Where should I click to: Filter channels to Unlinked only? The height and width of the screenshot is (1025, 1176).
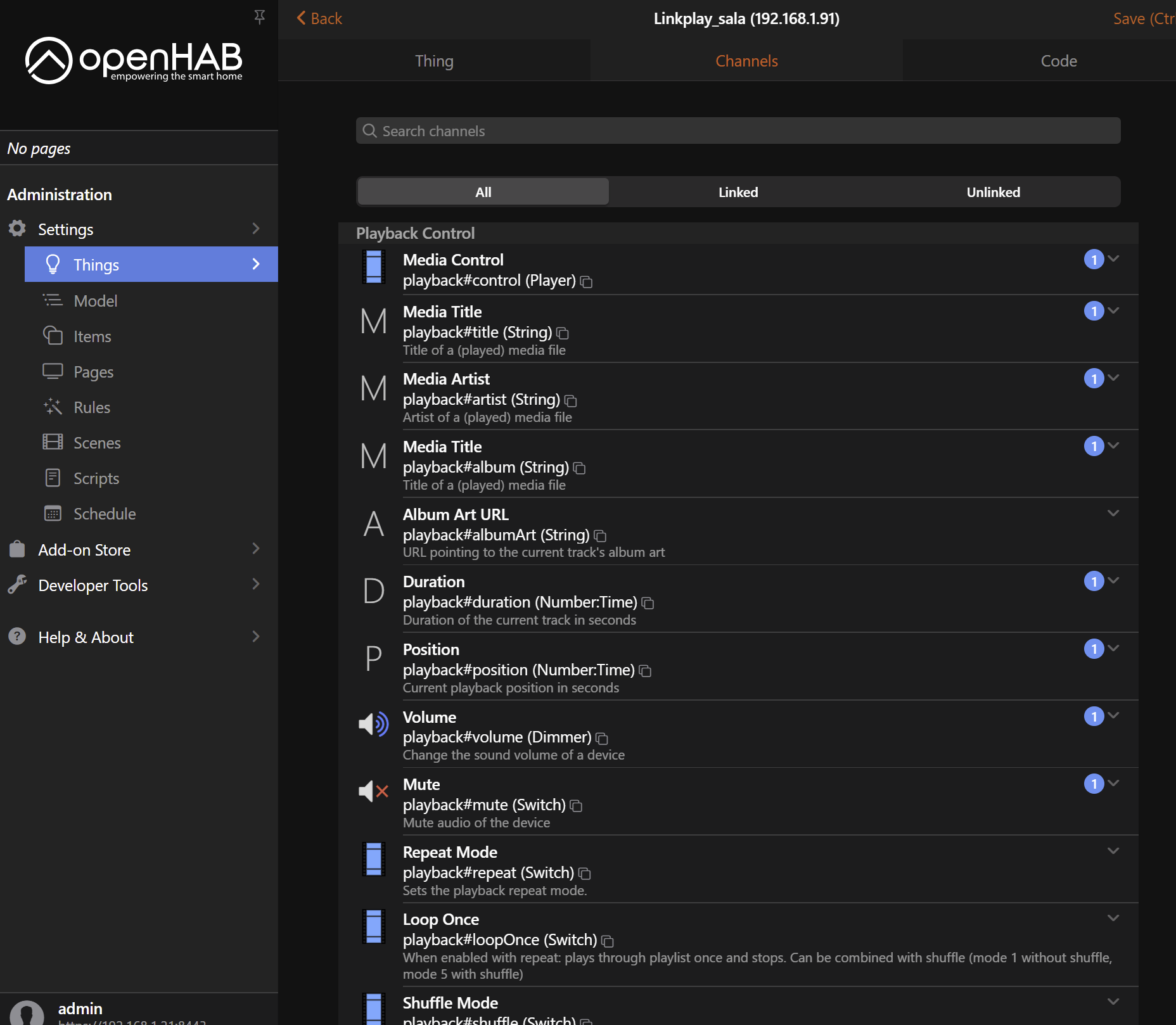point(993,192)
